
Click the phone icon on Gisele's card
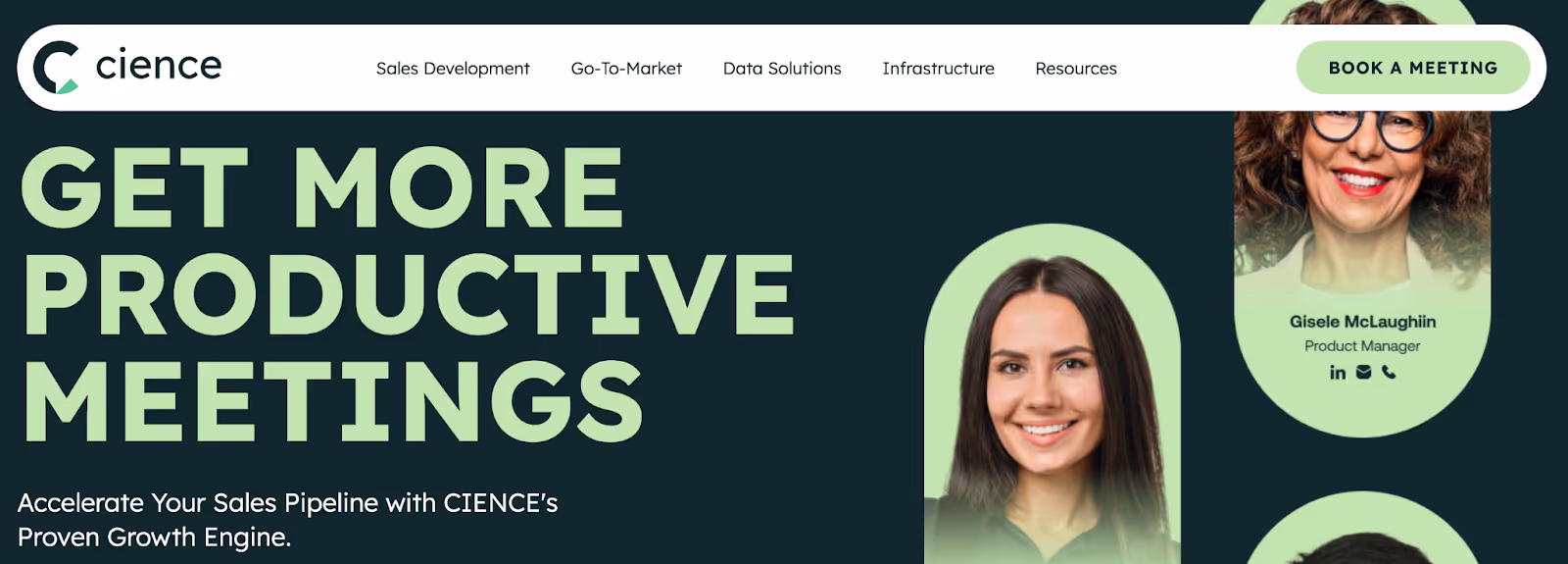click(1389, 373)
